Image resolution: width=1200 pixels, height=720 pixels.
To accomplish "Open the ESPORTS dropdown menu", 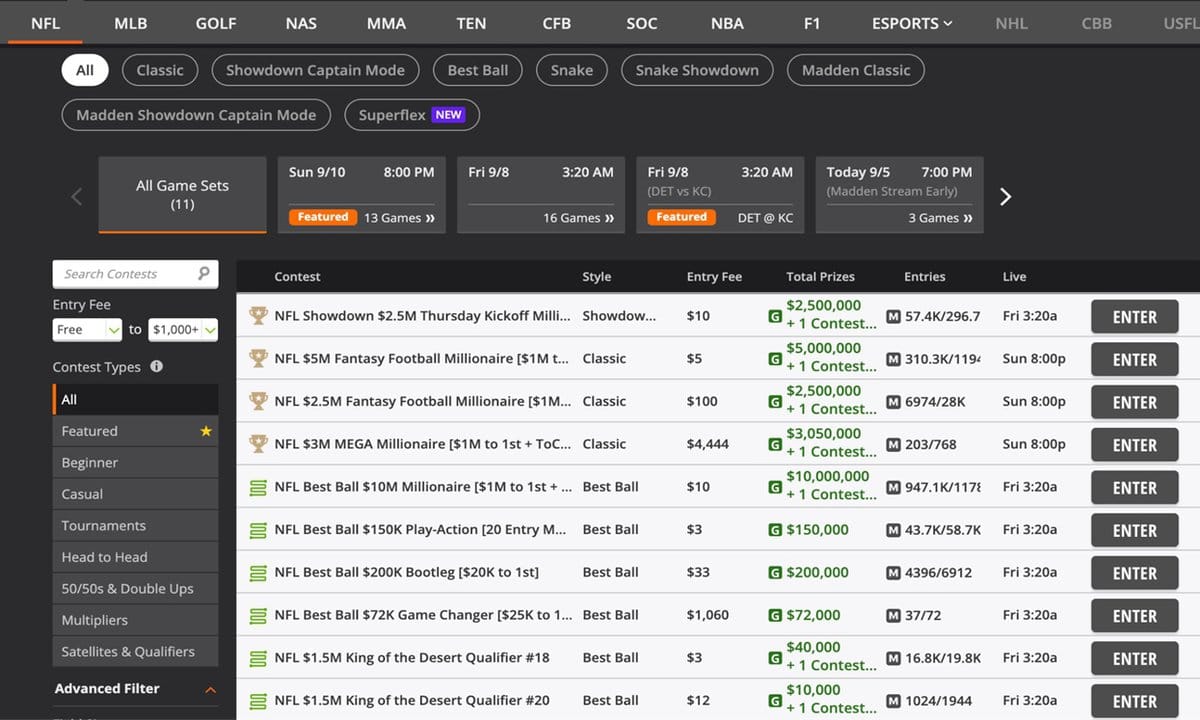I will click(x=911, y=23).
